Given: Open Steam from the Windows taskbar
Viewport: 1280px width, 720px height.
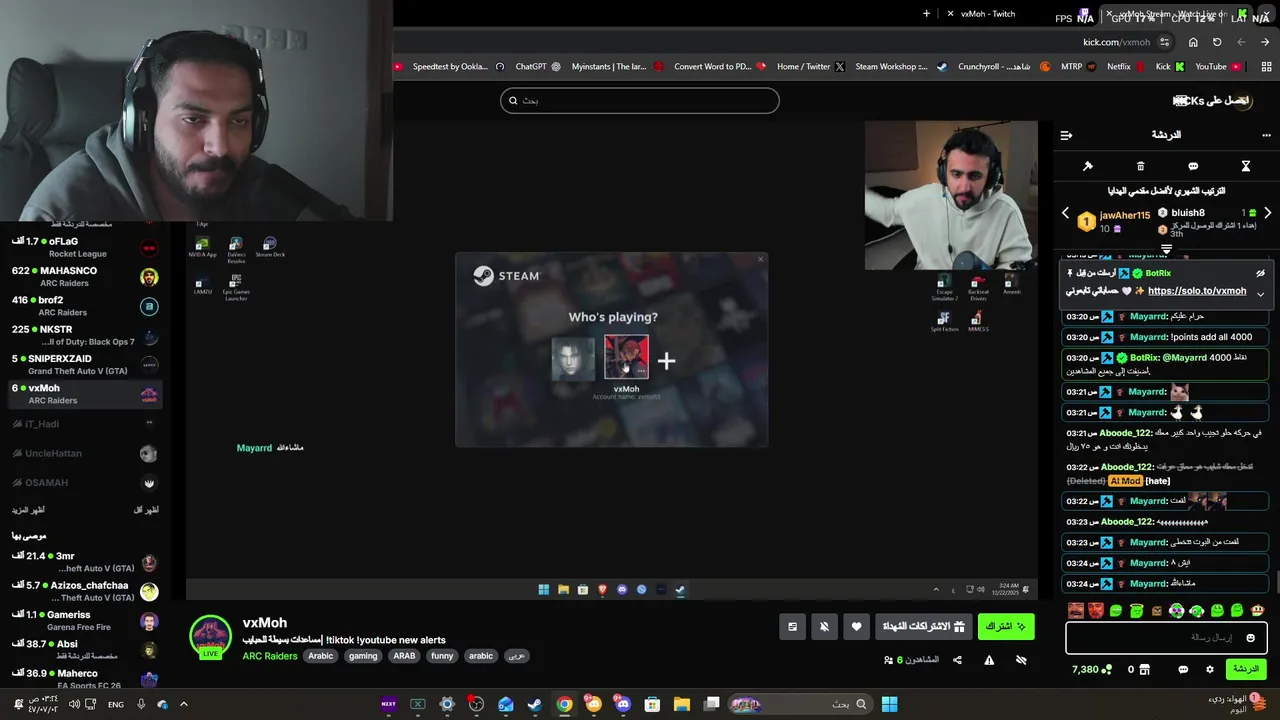Looking at the screenshot, I should (535, 704).
